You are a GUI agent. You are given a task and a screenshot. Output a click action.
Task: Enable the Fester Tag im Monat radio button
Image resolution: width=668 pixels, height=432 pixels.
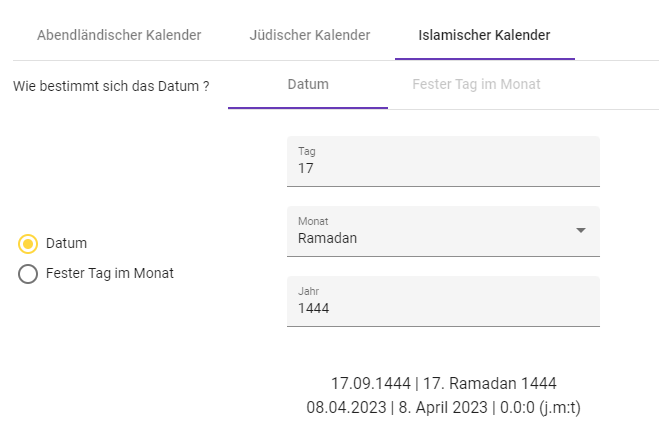pyautogui.click(x=28, y=273)
